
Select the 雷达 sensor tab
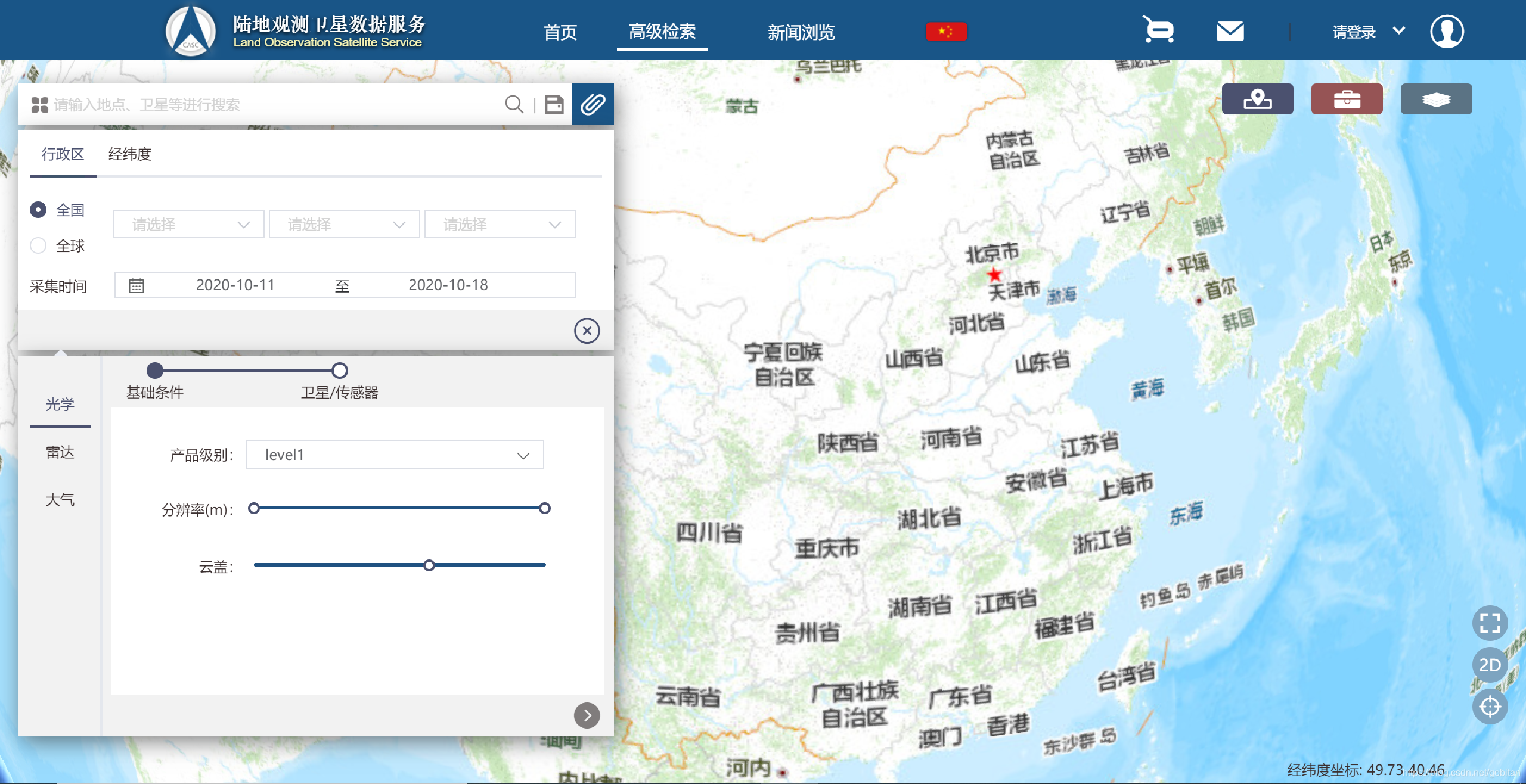[60, 452]
